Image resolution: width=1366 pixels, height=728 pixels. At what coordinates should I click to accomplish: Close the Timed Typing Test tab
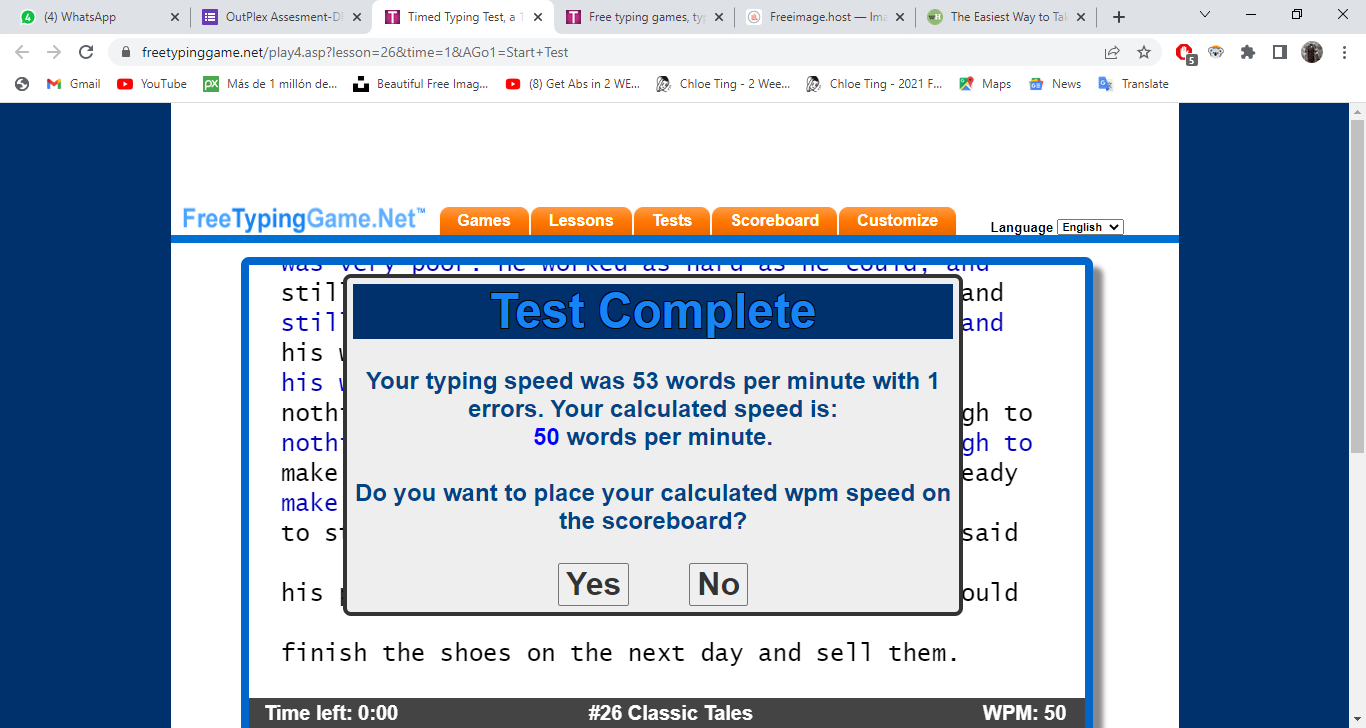coord(537,17)
